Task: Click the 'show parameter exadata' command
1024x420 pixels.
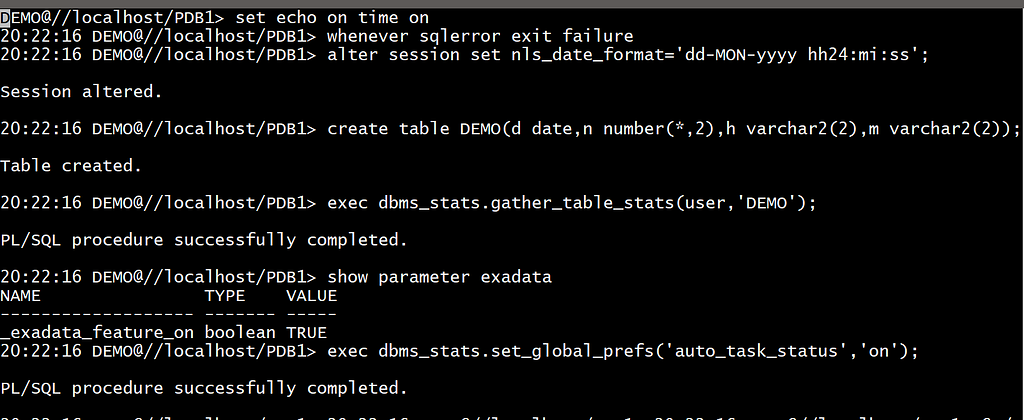Action: (440, 278)
